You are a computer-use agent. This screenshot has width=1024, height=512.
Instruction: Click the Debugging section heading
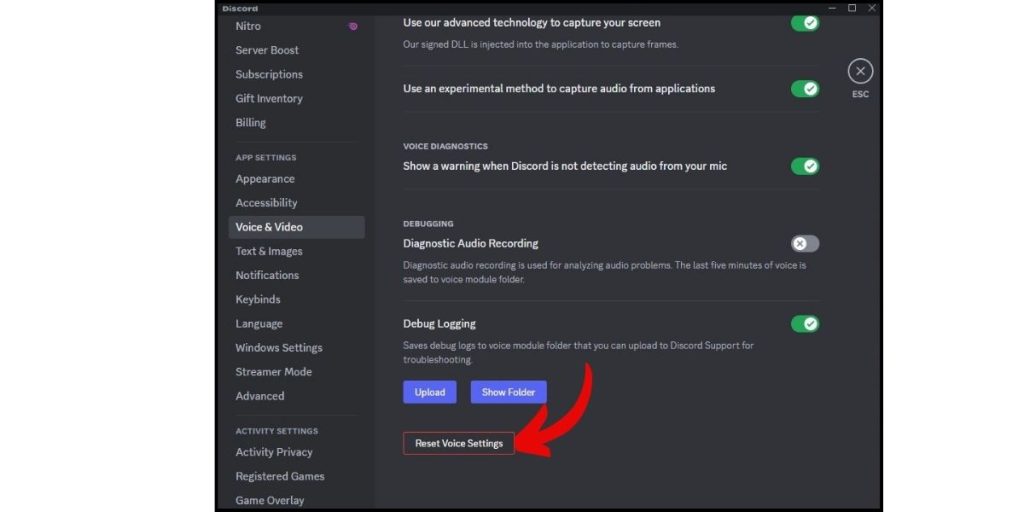(428, 224)
